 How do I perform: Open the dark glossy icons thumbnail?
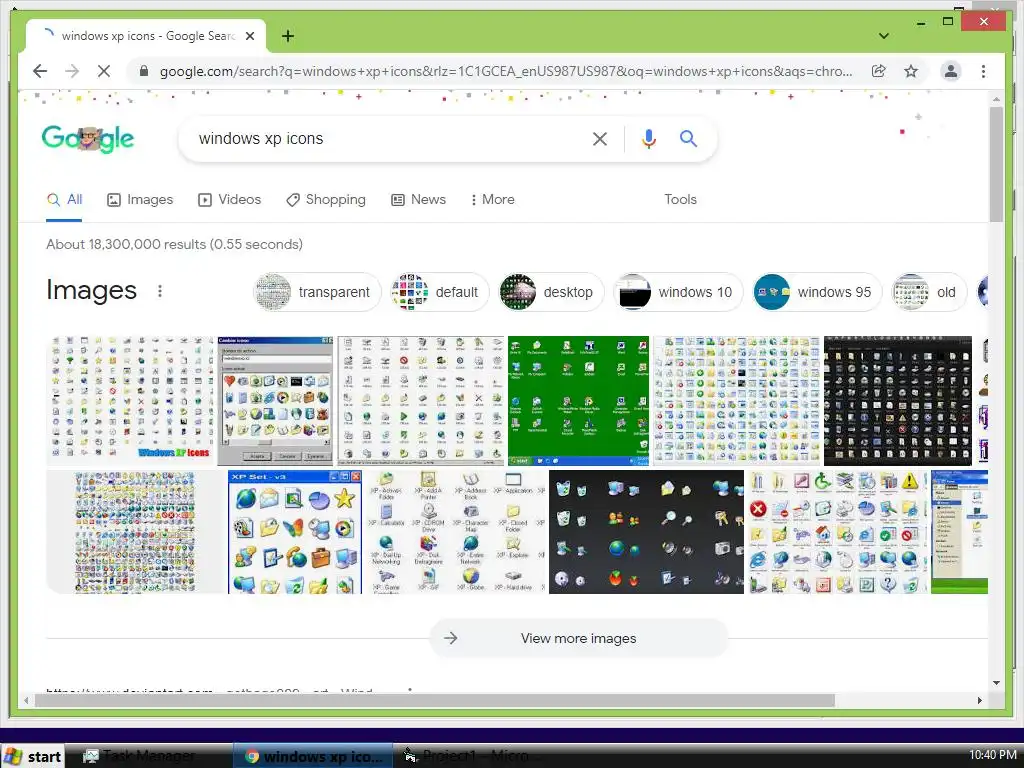[646, 532]
